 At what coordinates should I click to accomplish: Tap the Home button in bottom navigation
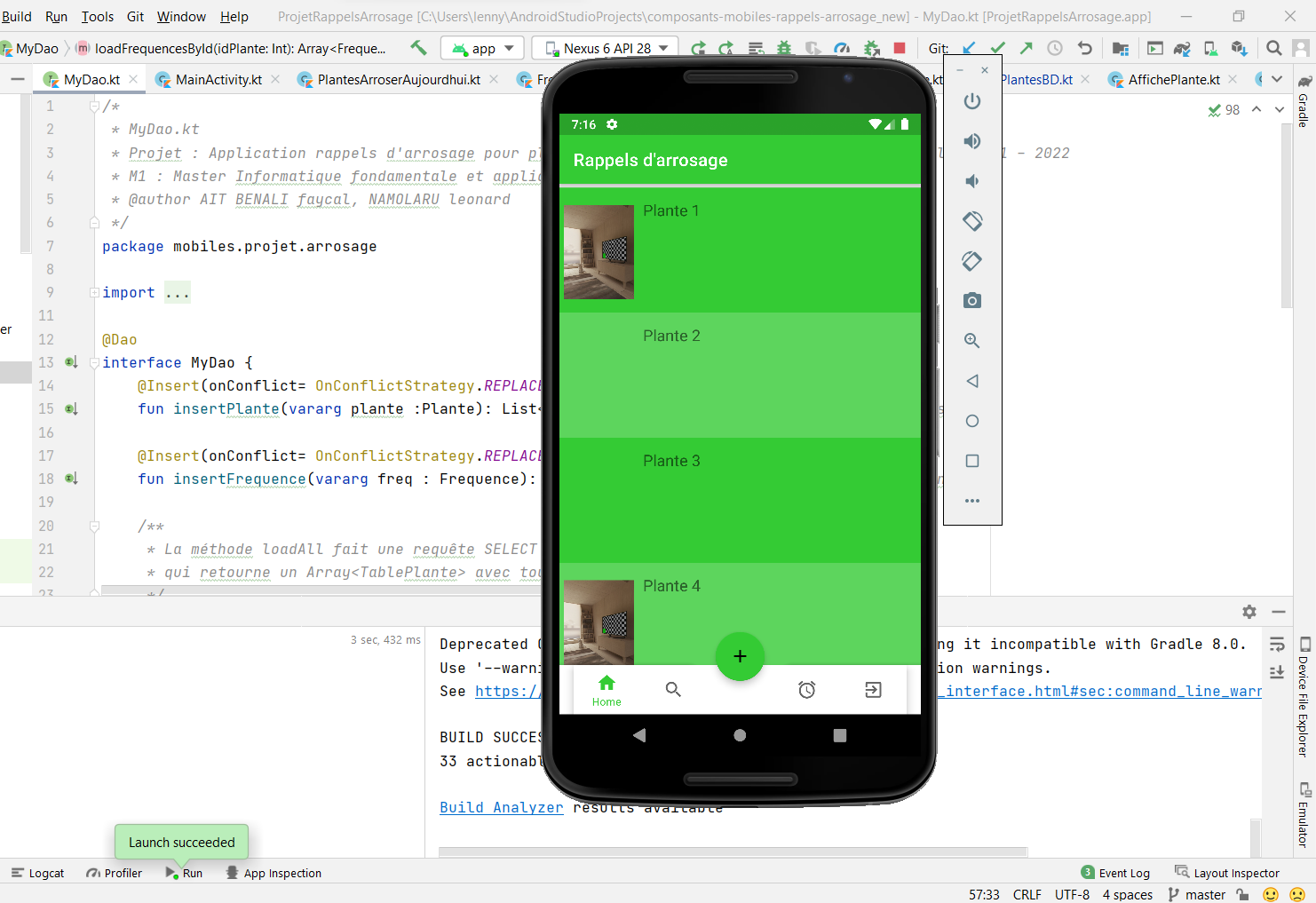click(606, 690)
